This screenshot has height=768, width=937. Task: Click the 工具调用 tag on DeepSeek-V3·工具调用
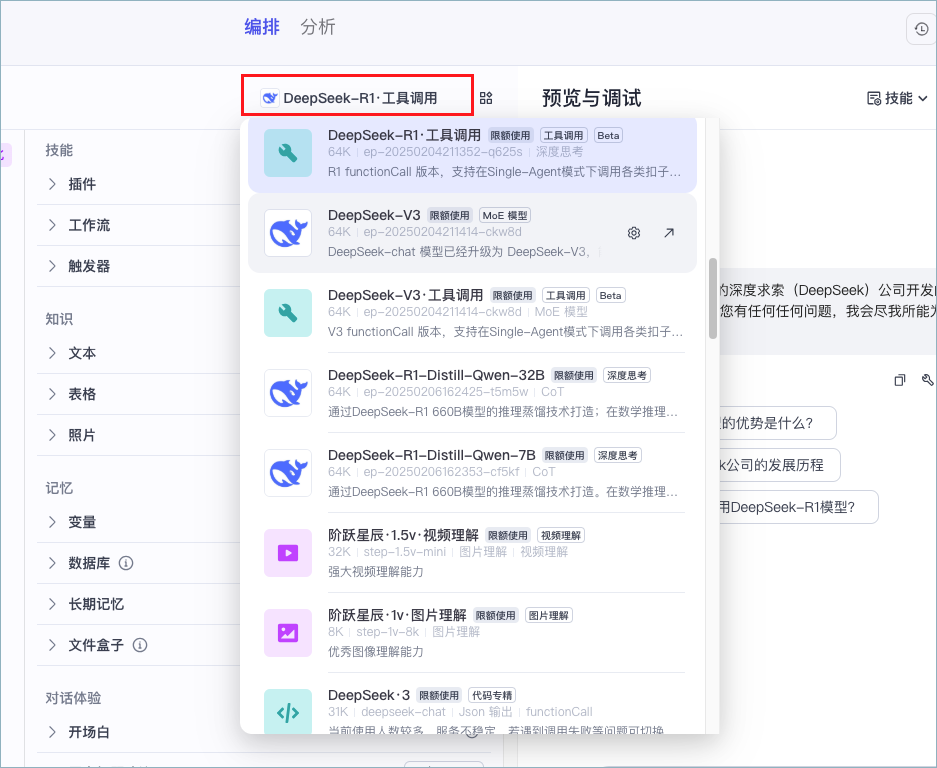(x=566, y=295)
